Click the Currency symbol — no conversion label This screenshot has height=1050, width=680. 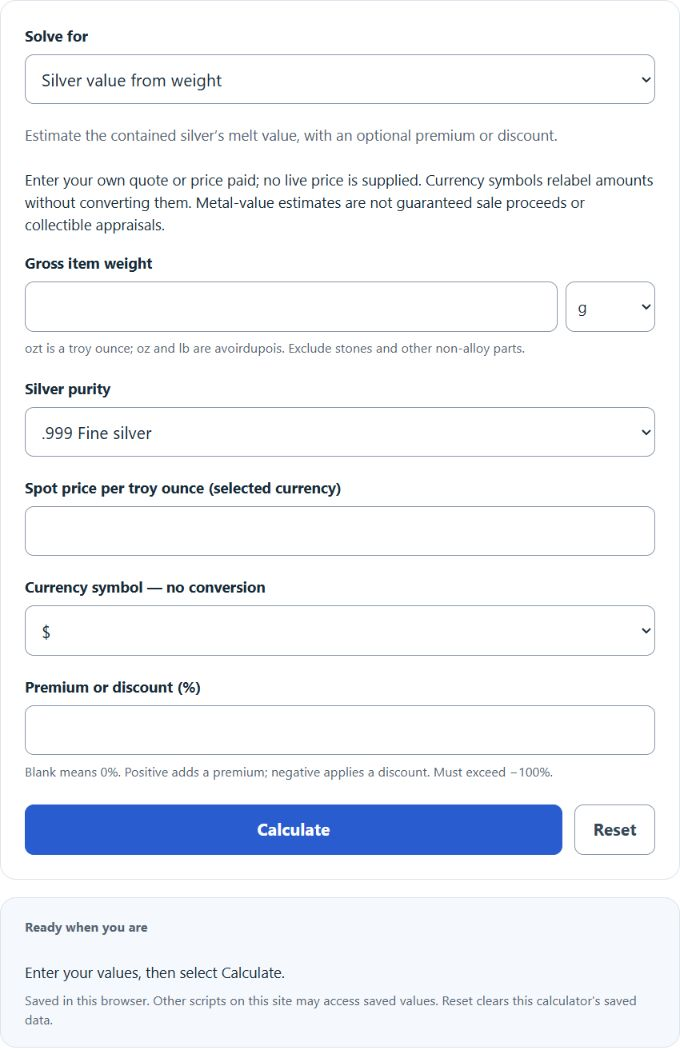tap(145, 587)
